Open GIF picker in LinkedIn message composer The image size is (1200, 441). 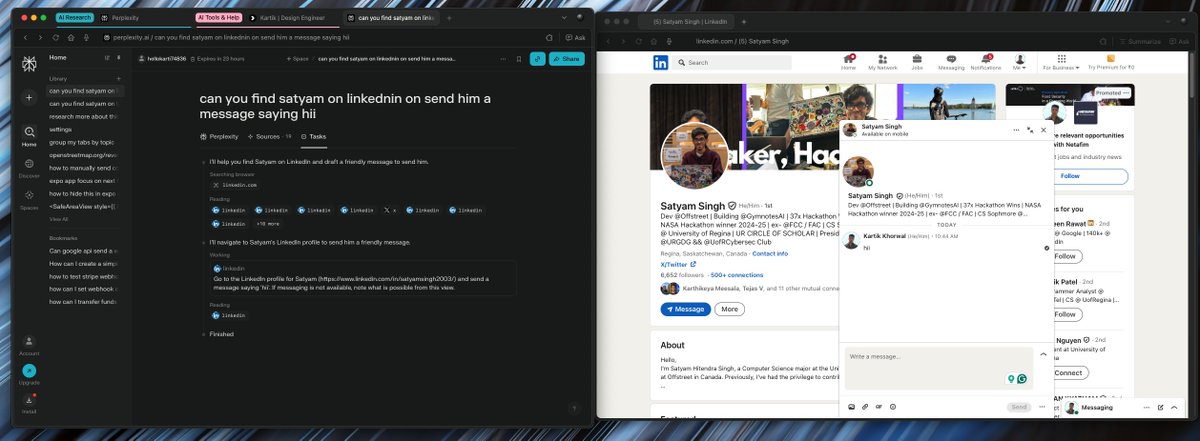879,407
